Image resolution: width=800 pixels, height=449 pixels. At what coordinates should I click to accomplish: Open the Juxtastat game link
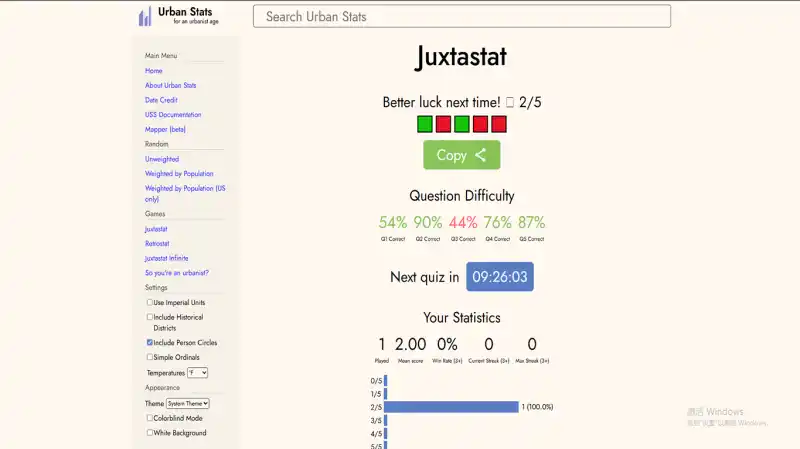(156, 229)
